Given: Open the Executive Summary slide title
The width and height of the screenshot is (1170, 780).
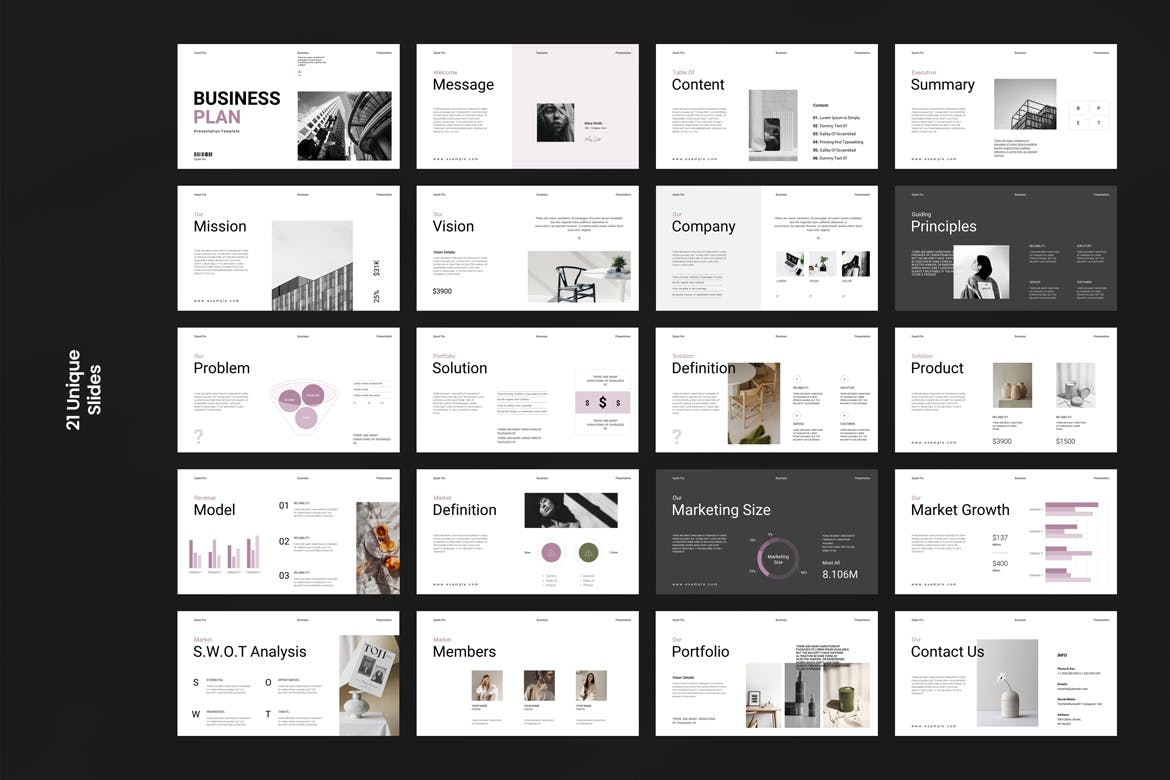Looking at the screenshot, I should pyautogui.click(x=942, y=85).
